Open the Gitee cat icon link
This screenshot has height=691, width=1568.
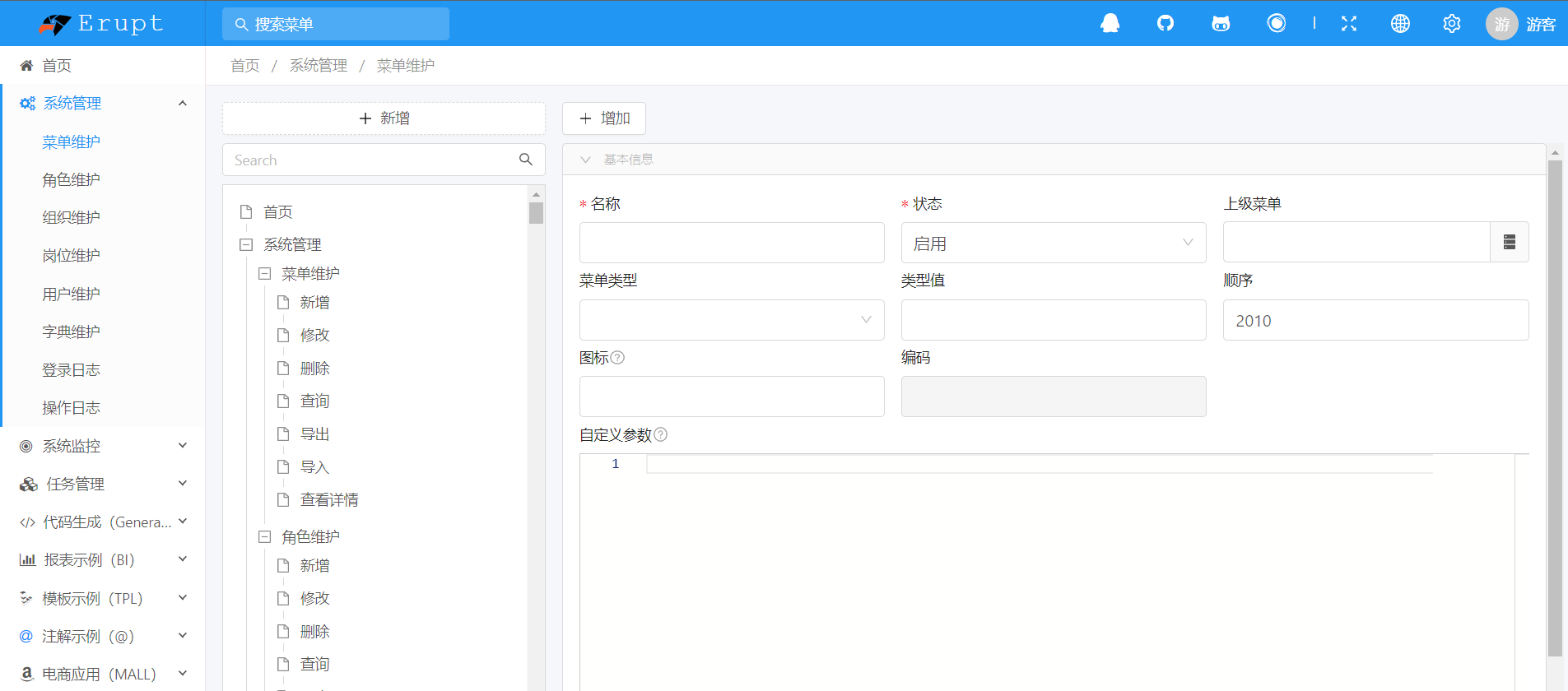pyautogui.click(x=1221, y=23)
